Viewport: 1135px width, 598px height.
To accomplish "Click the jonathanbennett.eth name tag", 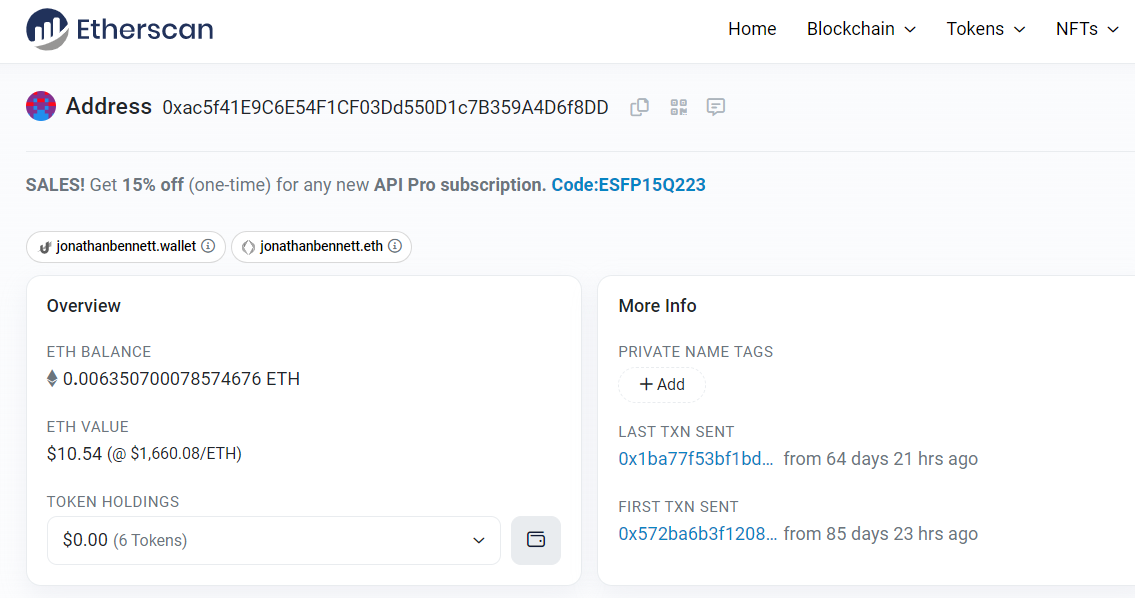I will pos(321,246).
